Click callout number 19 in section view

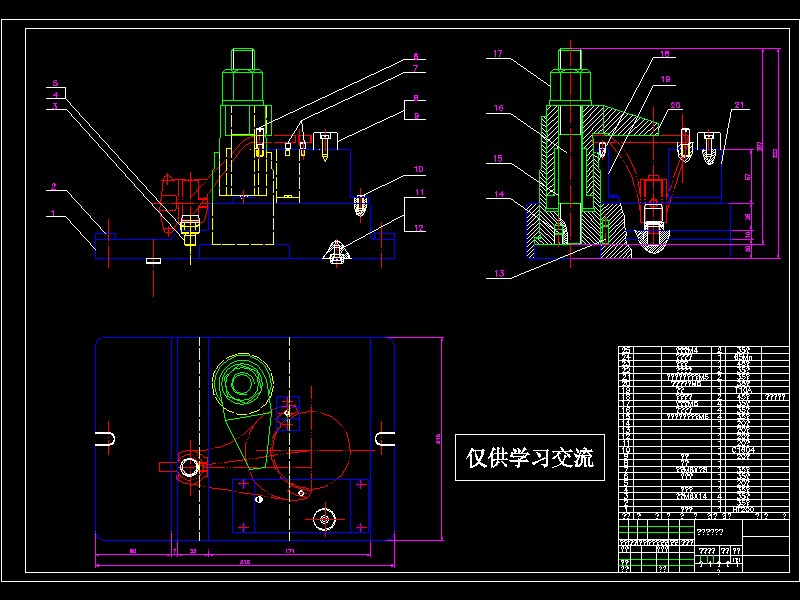[665, 79]
